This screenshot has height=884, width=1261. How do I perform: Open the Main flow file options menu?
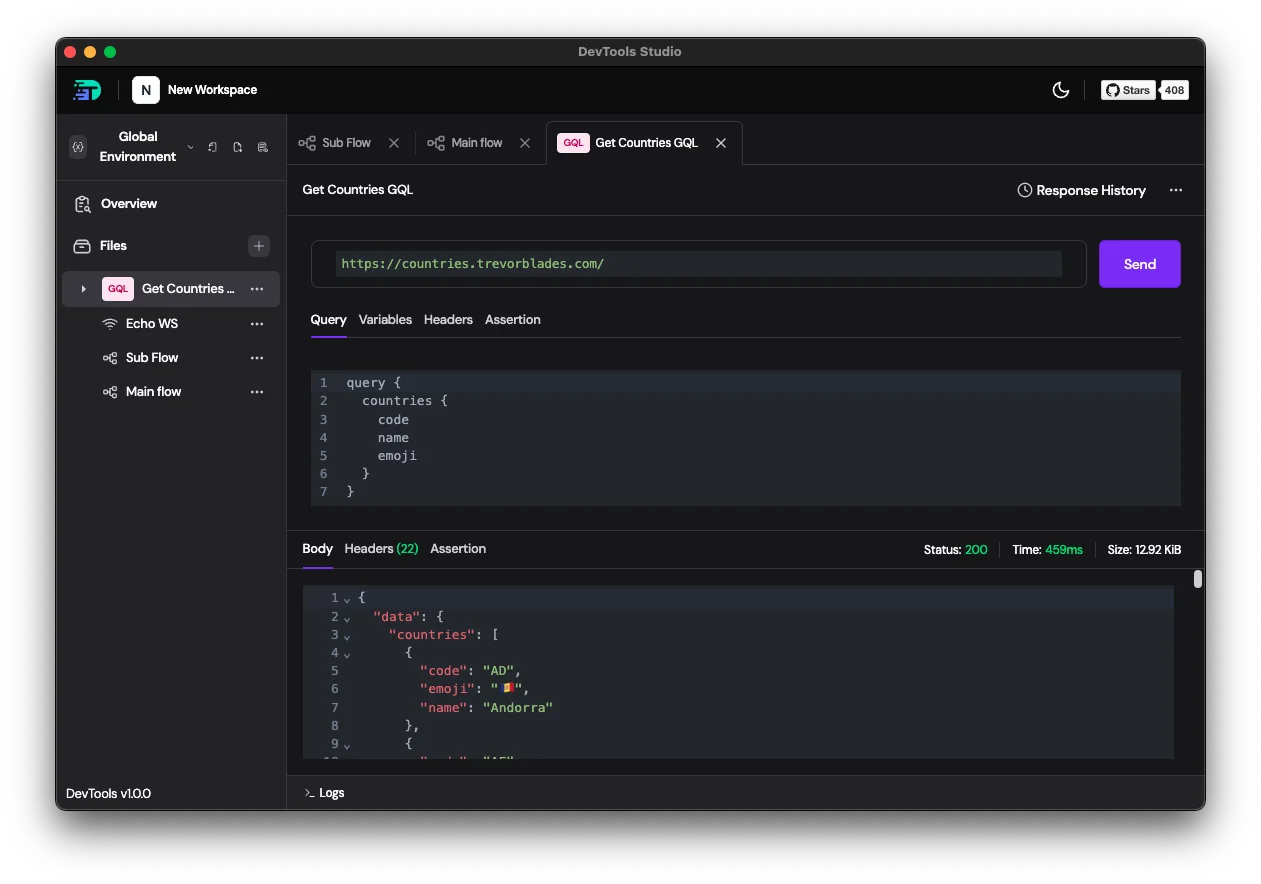[257, 391]
